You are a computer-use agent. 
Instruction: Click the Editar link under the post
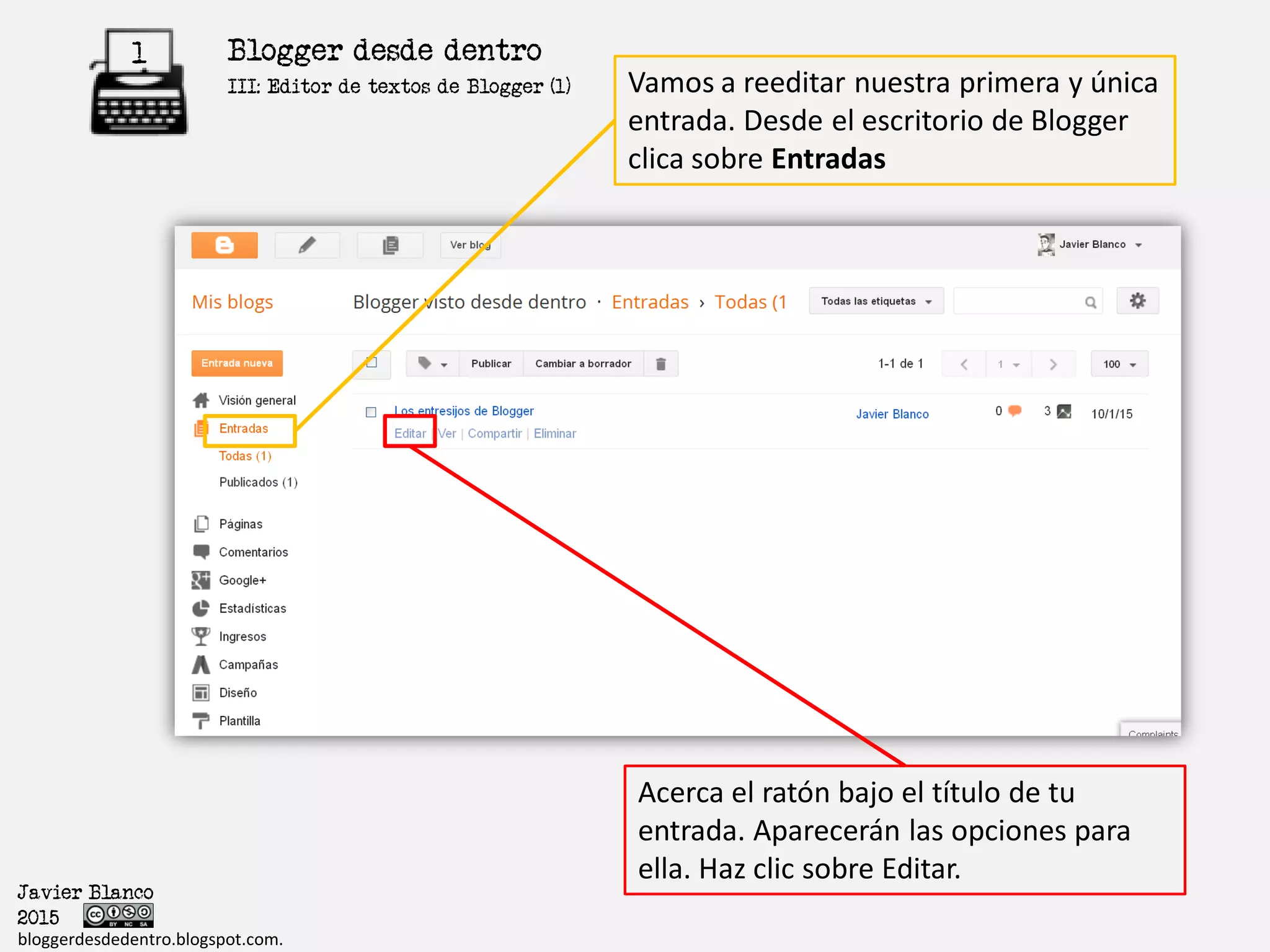tap(410, 434)
